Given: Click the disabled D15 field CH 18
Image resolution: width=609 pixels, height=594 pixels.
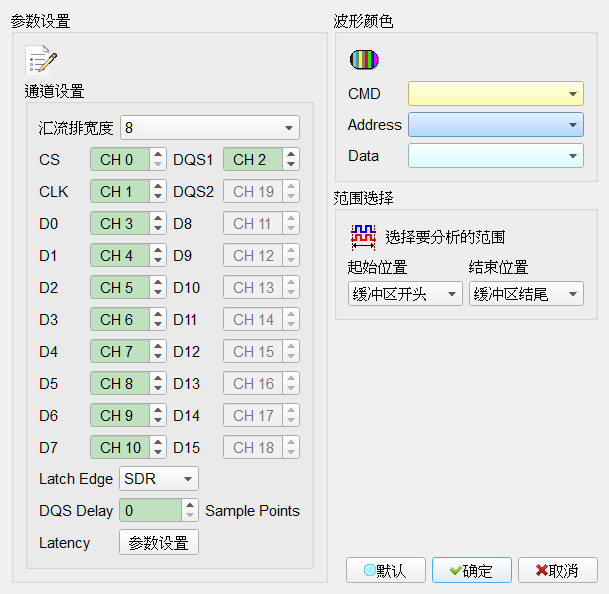Looking at the screenshot, I should point(253,447).
